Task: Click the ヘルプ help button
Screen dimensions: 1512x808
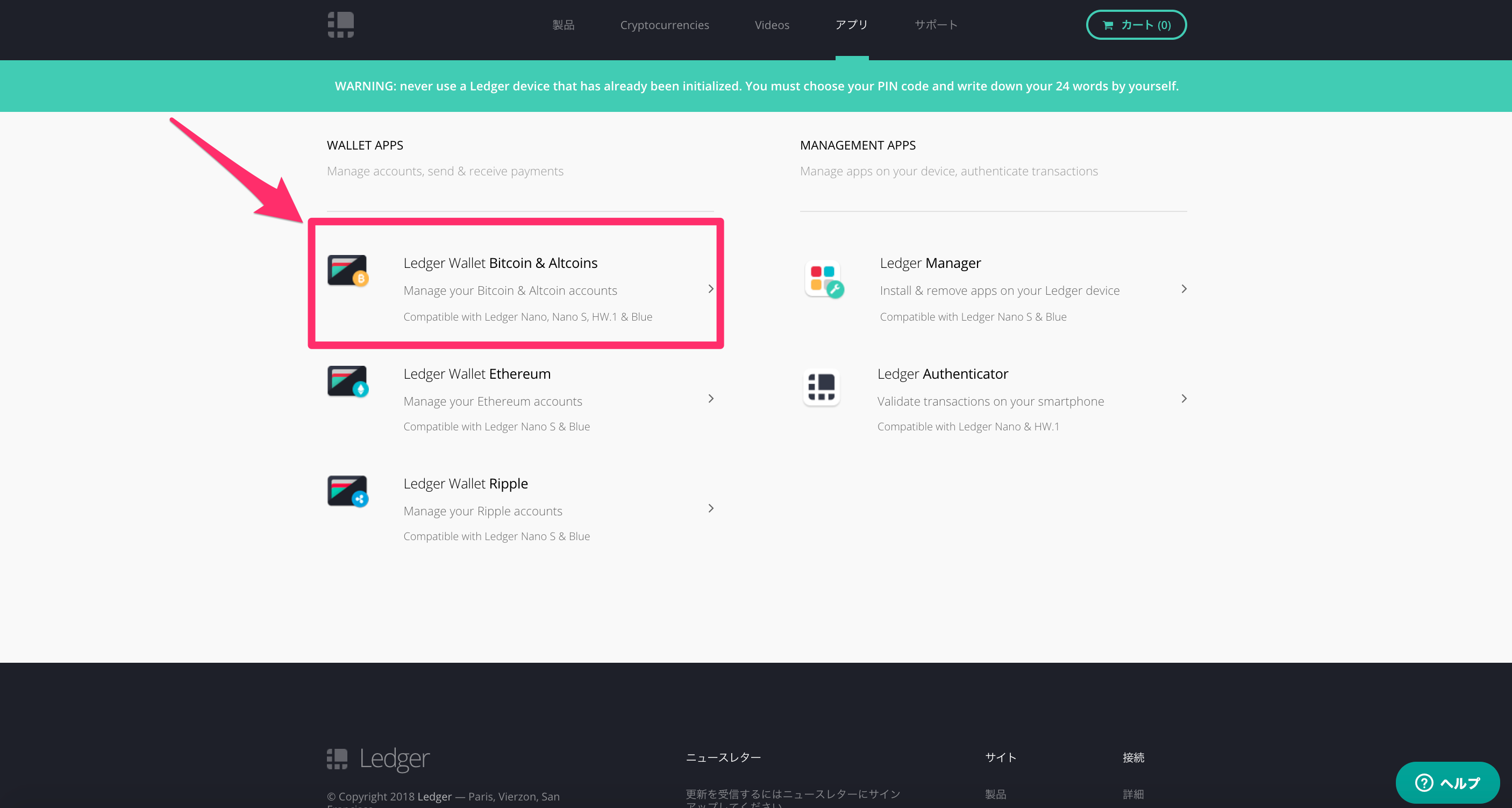Action: coord(1447,783)
